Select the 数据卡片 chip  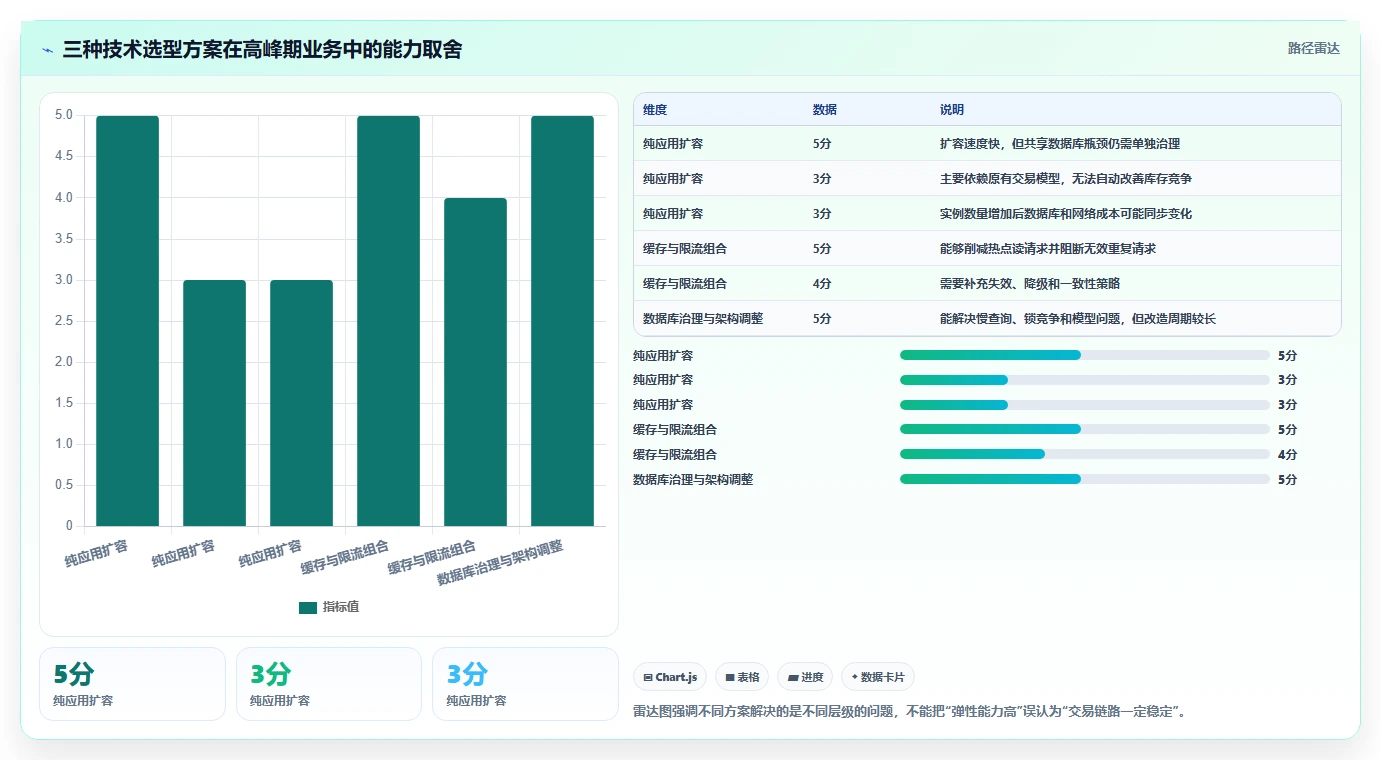pos(878,677)
